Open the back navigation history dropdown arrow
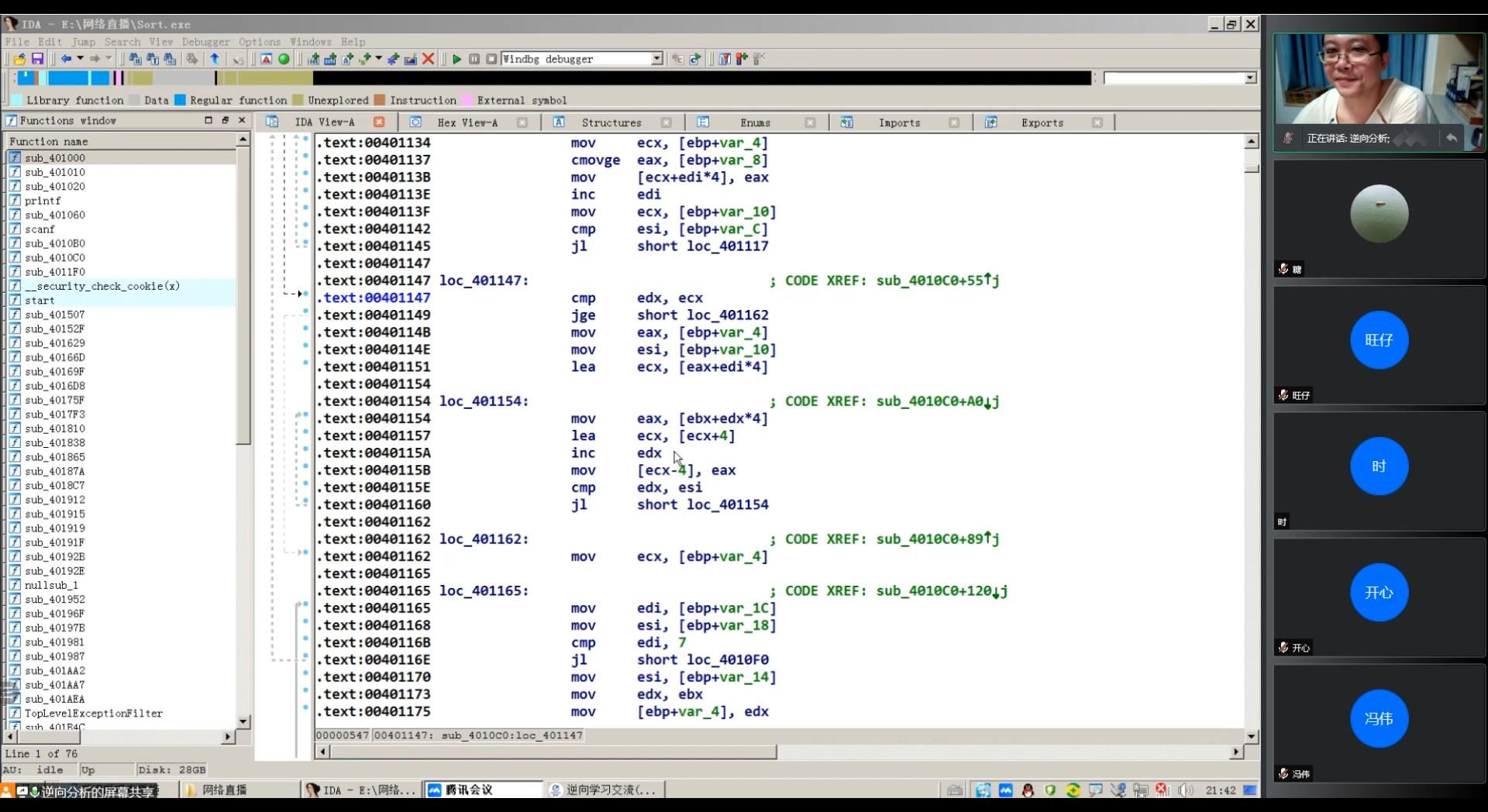 click(x=80, y=59)
